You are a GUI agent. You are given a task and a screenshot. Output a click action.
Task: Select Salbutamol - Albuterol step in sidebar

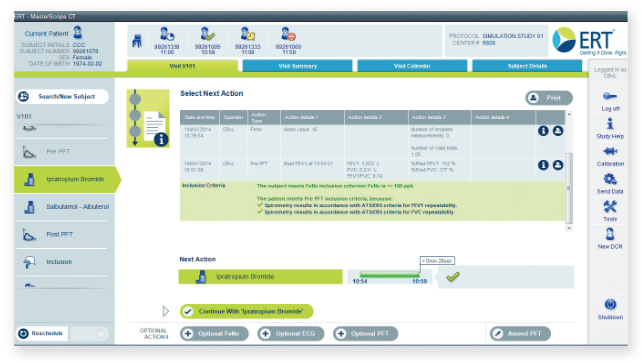(65, 207)
